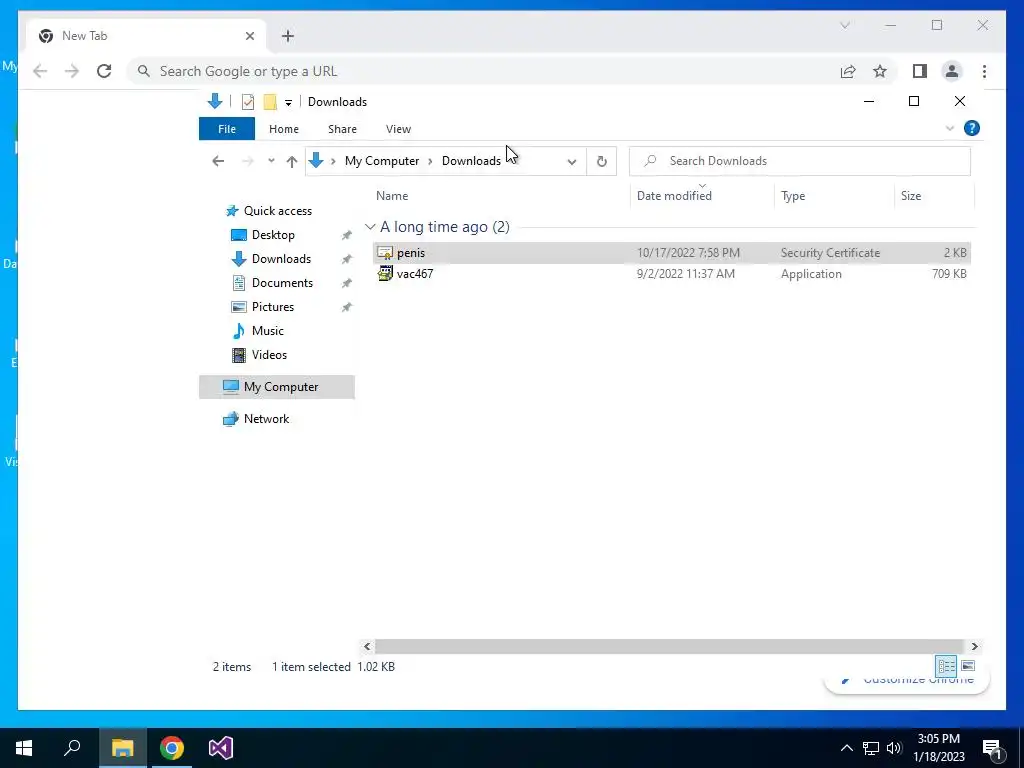This screenshot has width=1024, height=768.
Task: Open Chrome's three-dot menu
Action: point(984,71)
